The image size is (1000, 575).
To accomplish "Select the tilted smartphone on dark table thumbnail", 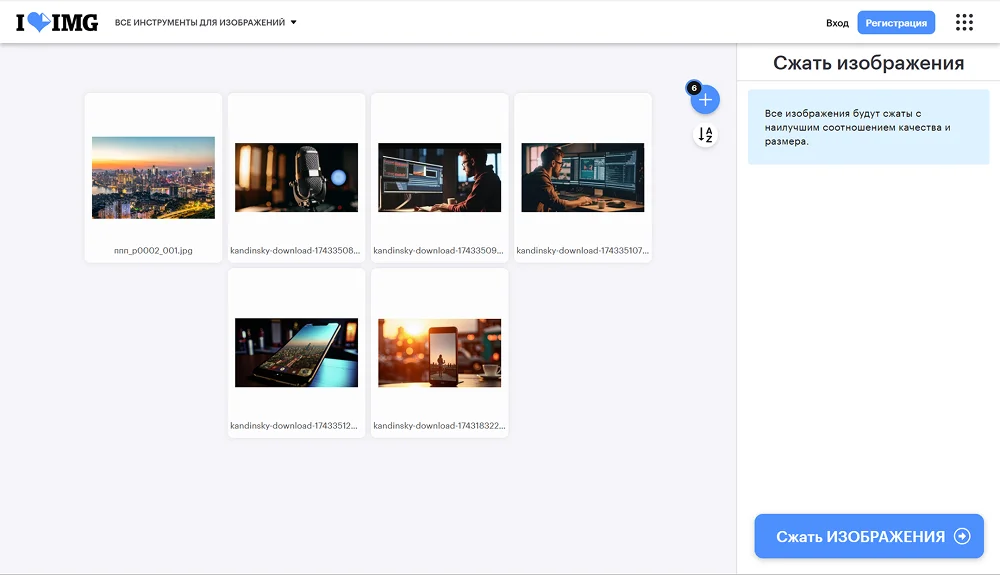I will tap(296, 352).
